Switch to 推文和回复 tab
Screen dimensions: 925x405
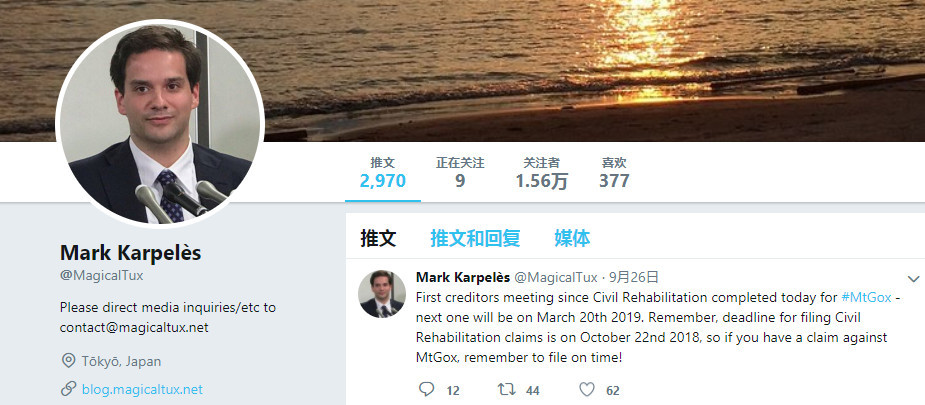coord(475,238)
